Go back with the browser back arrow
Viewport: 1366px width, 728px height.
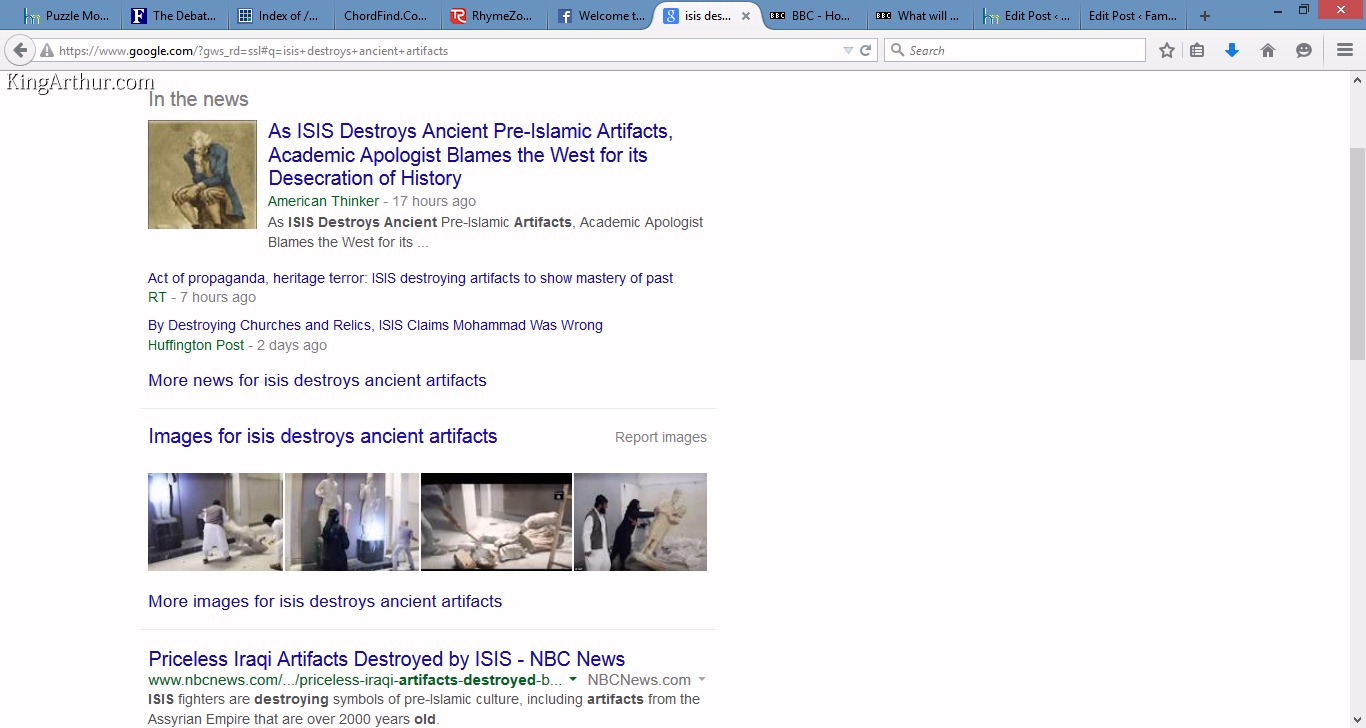(x=20, y=50)
